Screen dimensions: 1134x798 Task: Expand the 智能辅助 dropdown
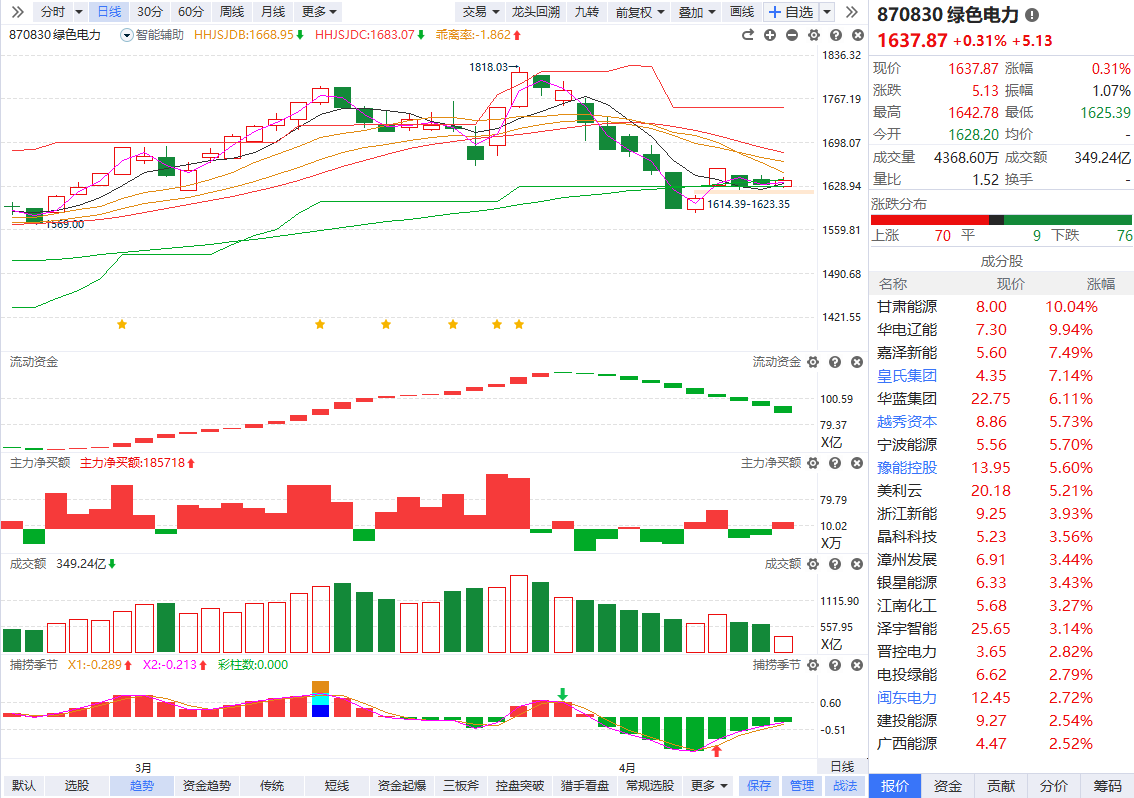pos(153,35)
